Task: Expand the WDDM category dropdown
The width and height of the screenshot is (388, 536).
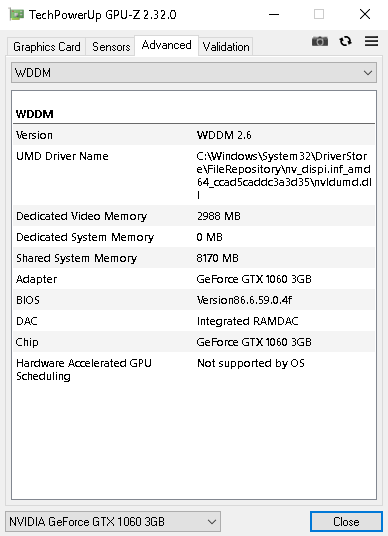Action: tap(194, 72)
